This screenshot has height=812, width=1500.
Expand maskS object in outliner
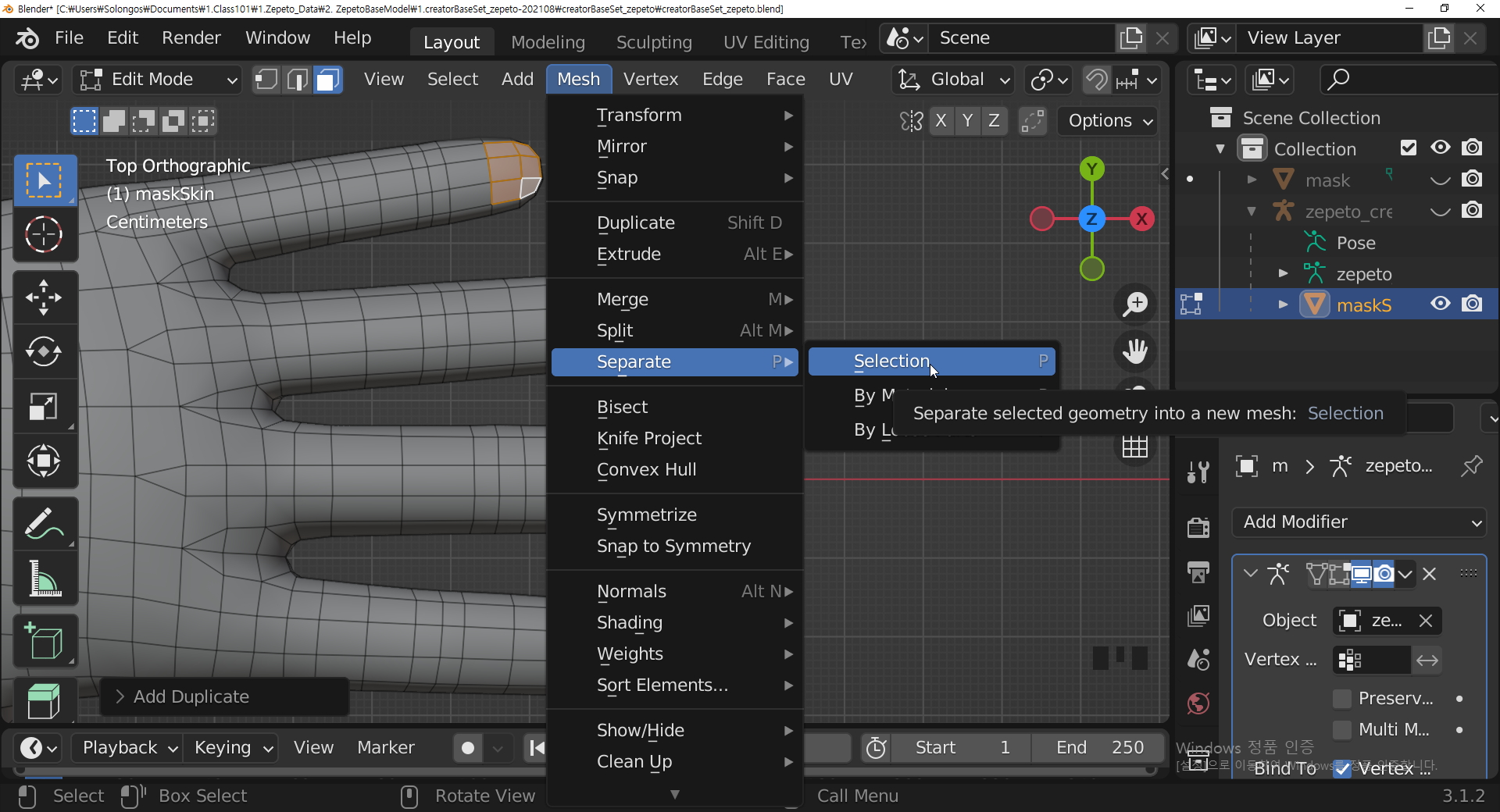(1284, 304)
